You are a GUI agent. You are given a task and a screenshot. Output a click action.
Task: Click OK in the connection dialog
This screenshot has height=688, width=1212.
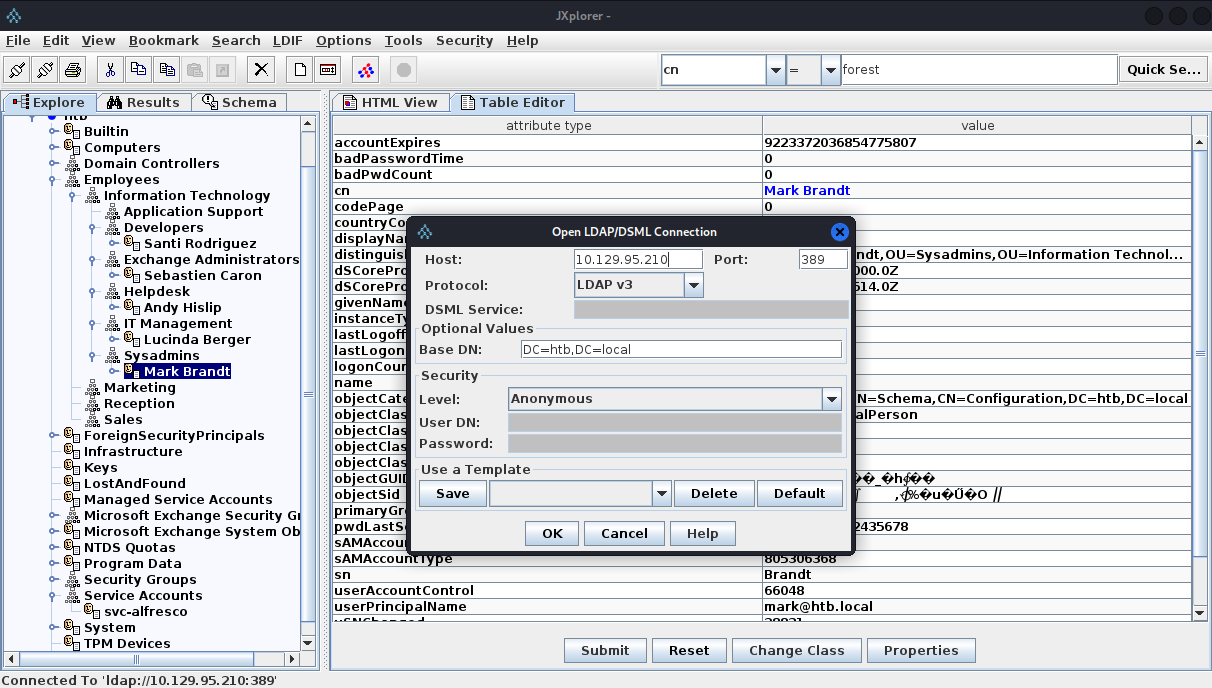point(553,534)
